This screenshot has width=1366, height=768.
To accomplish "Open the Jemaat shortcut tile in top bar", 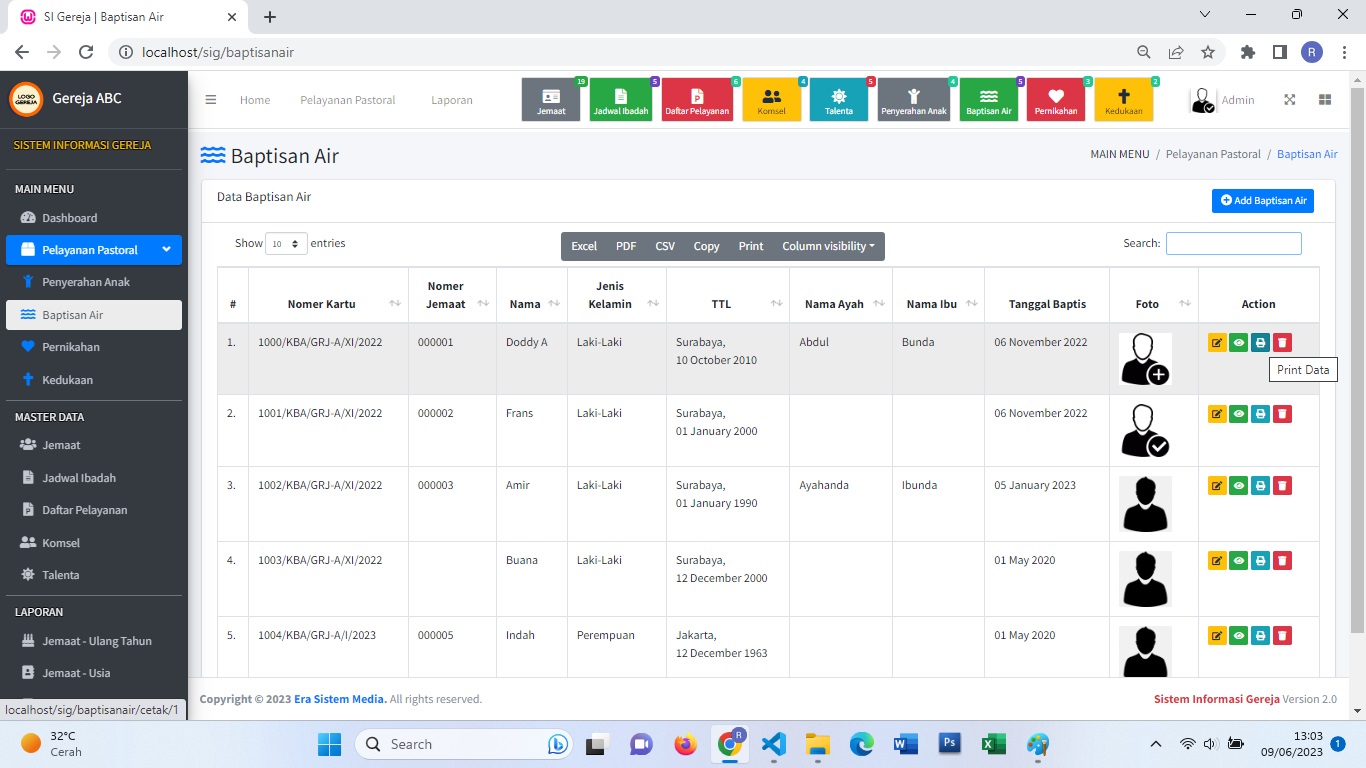I will (x=551, y=100).
